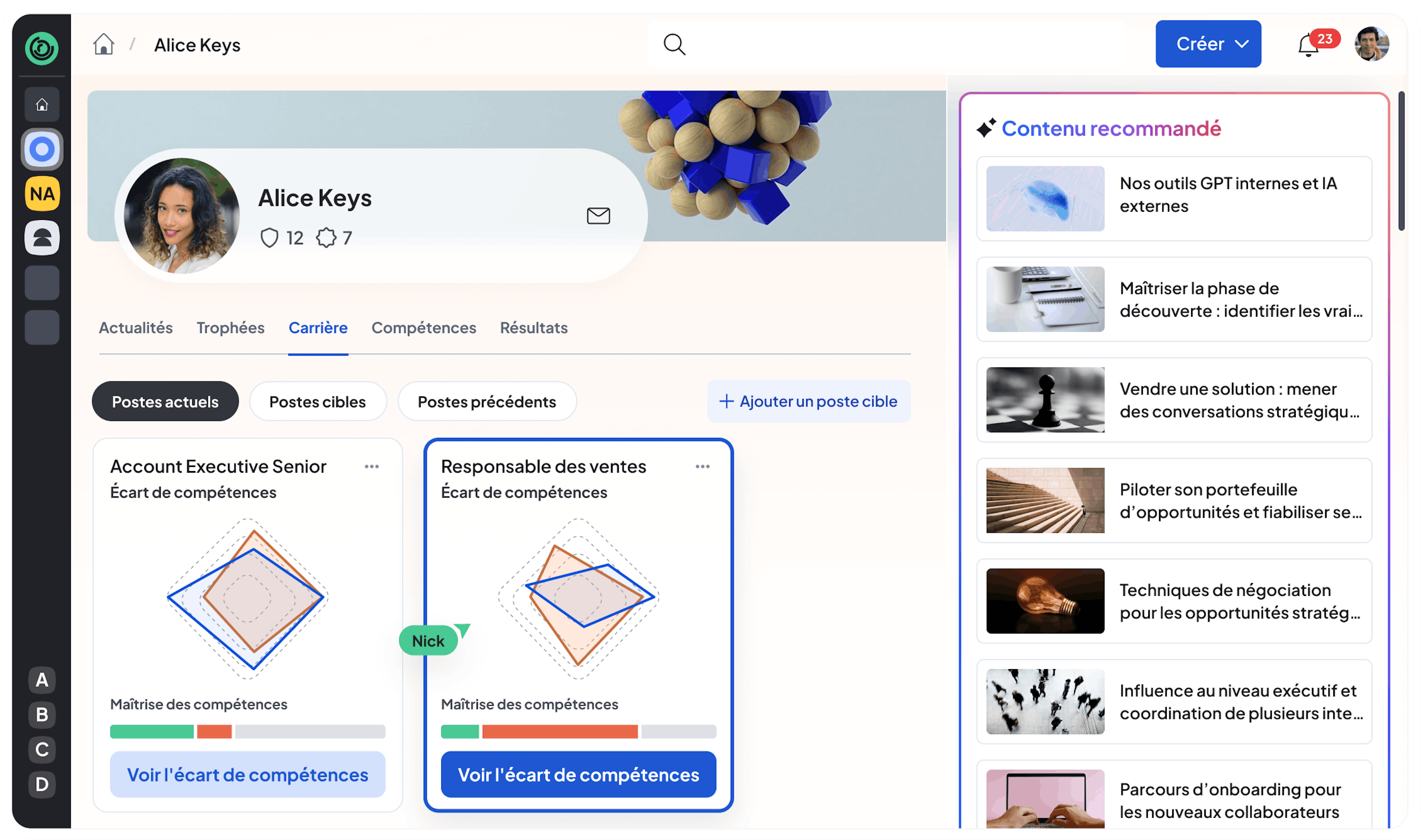
Task: Click the envelope icon to message Alice
Action: (598, 216)
